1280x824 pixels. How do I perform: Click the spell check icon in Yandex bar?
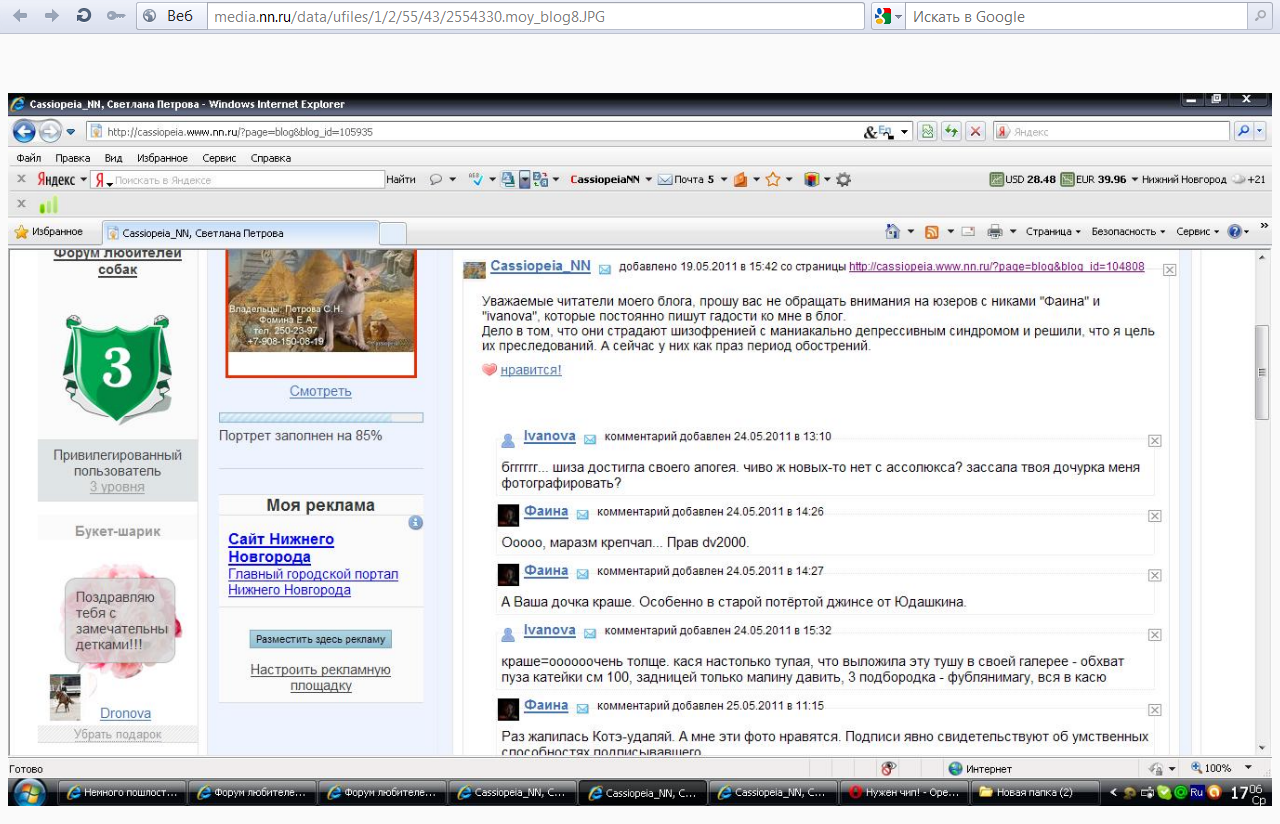(476, 180)
